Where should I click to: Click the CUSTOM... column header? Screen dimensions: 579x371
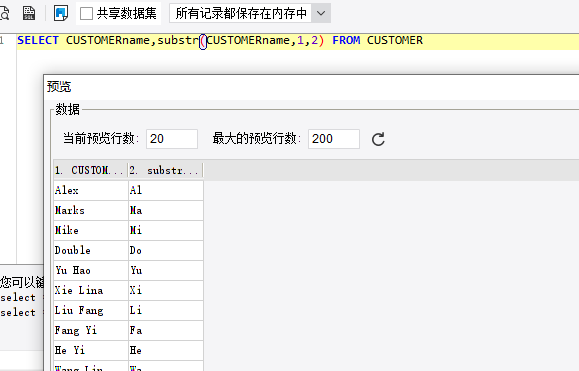click(90, 170)
